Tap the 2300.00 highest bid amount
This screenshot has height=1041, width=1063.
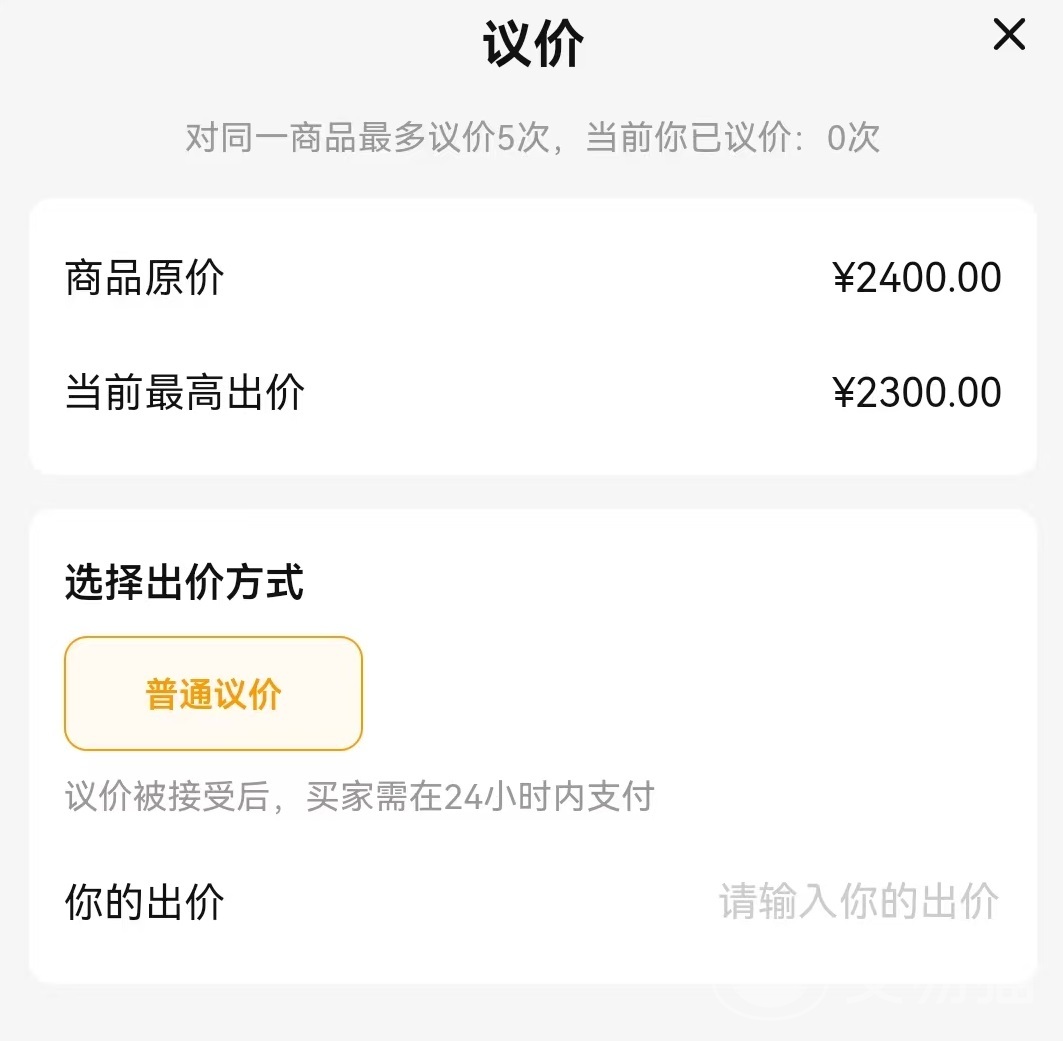(929, 393)
